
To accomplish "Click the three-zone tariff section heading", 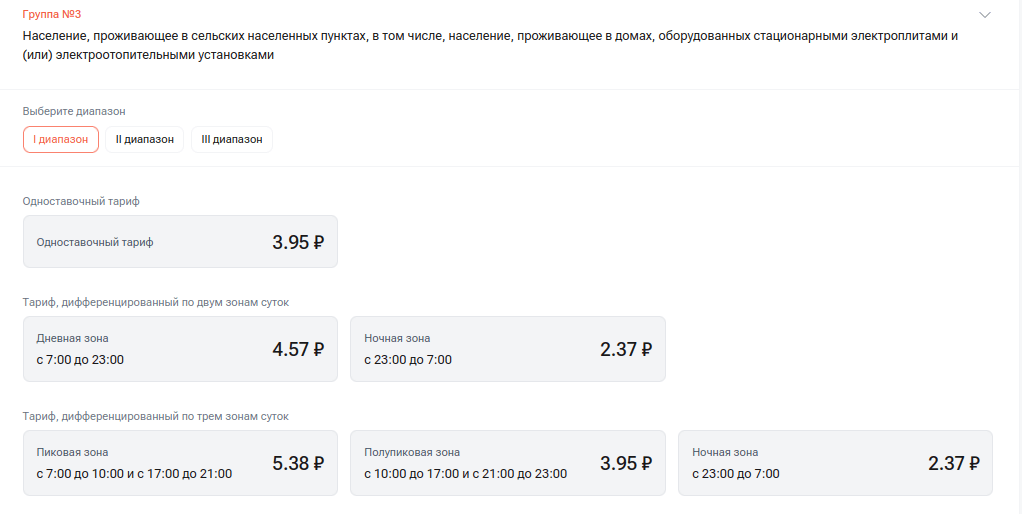I will [155, 416].
